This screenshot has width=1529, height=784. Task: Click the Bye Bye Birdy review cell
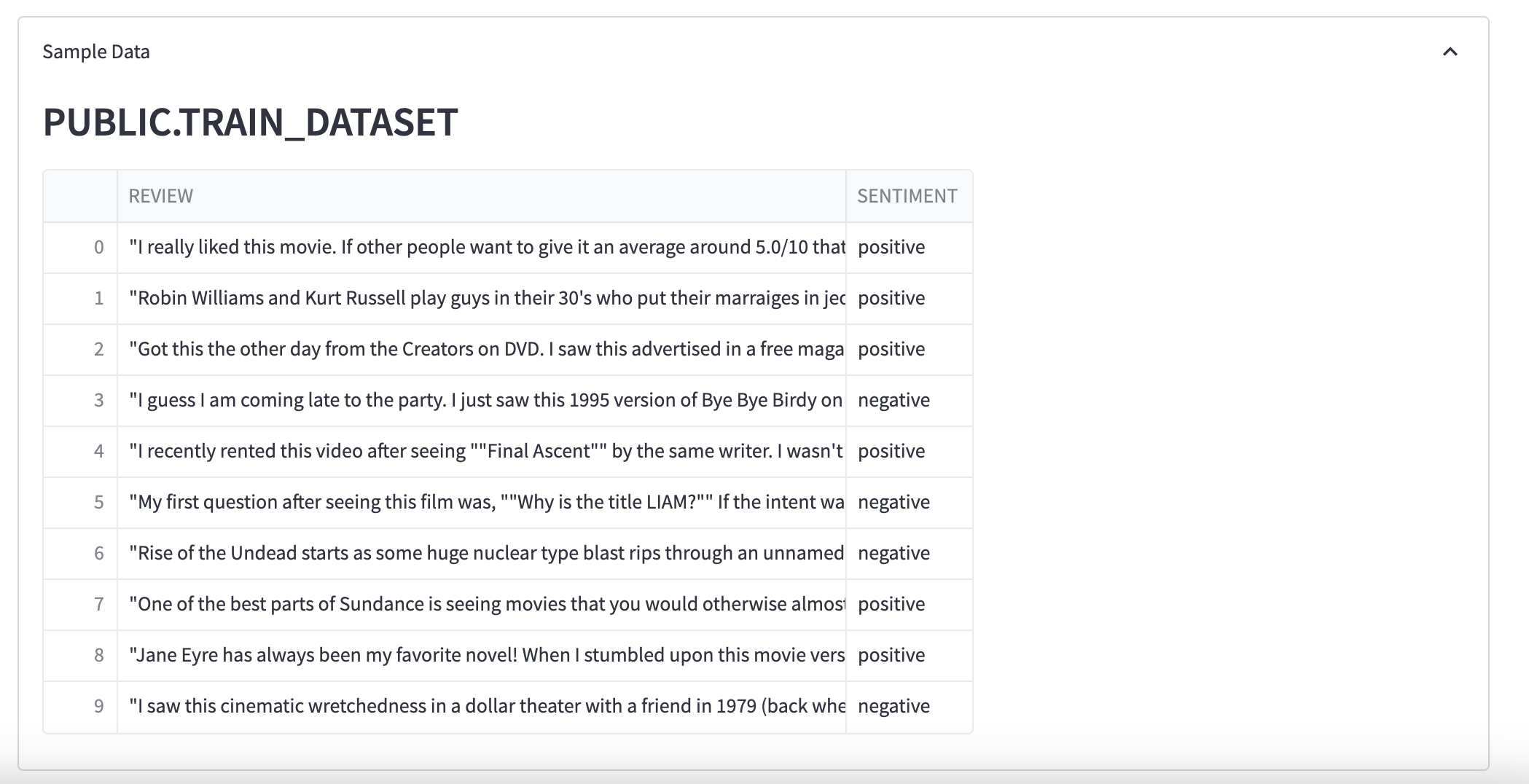pyautogui.click(x=481, y=400)
